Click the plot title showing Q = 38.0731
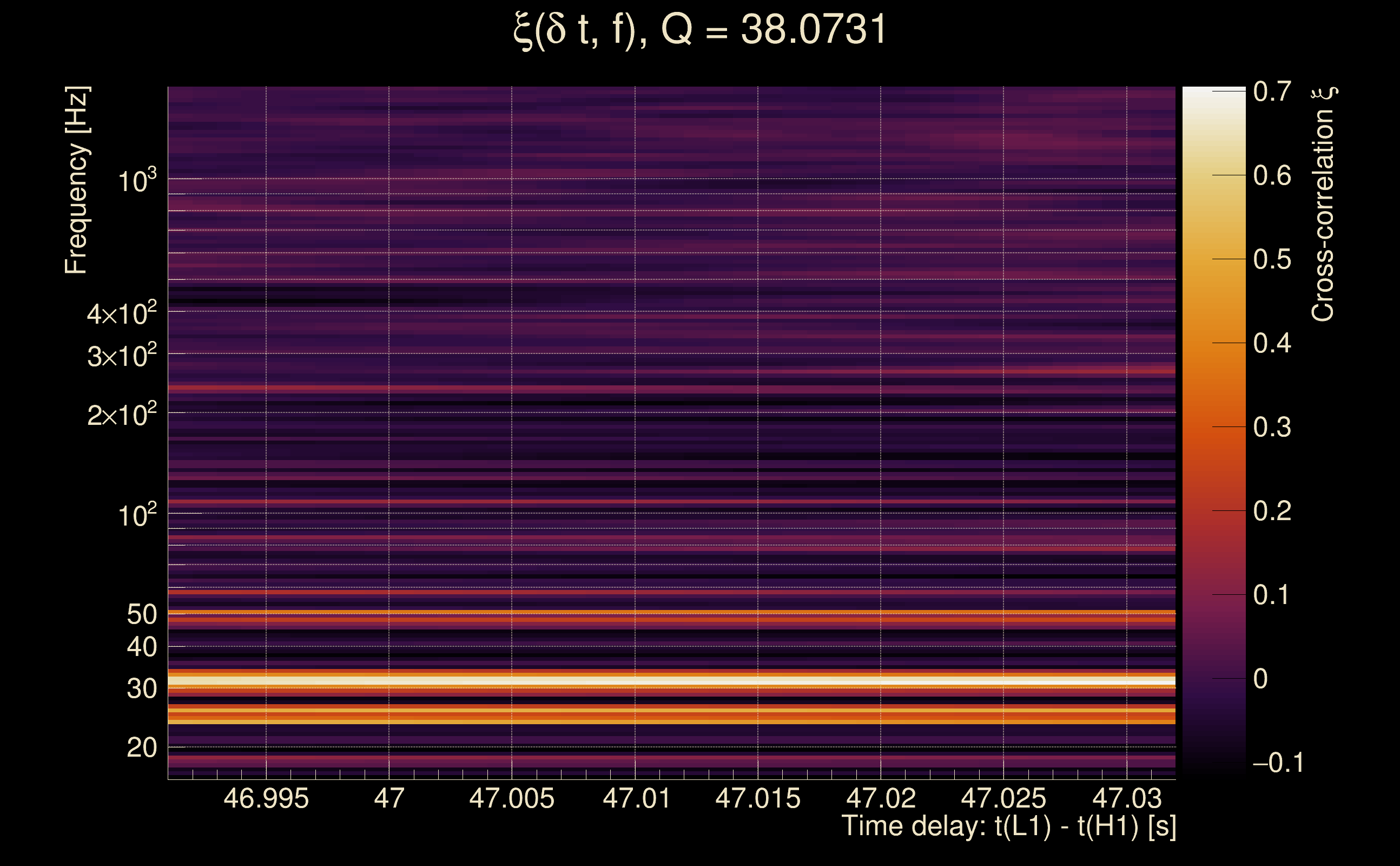 point(699,30)
